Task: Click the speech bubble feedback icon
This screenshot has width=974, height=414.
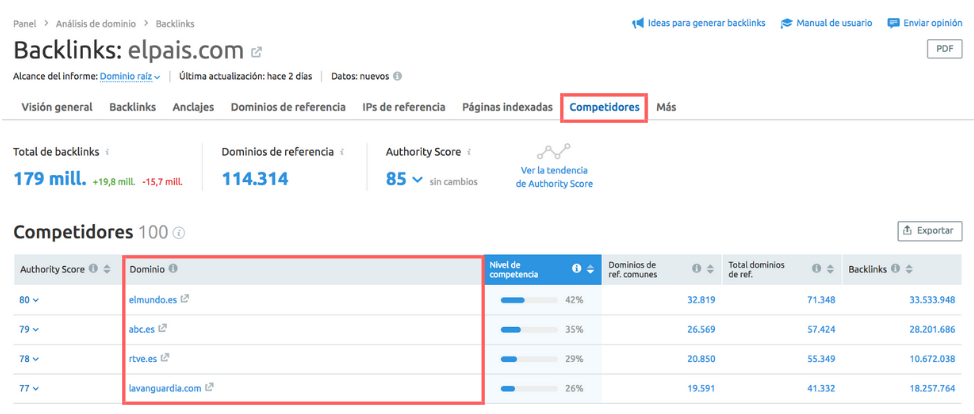Action: pyautogui.click(x=894, y=24)
